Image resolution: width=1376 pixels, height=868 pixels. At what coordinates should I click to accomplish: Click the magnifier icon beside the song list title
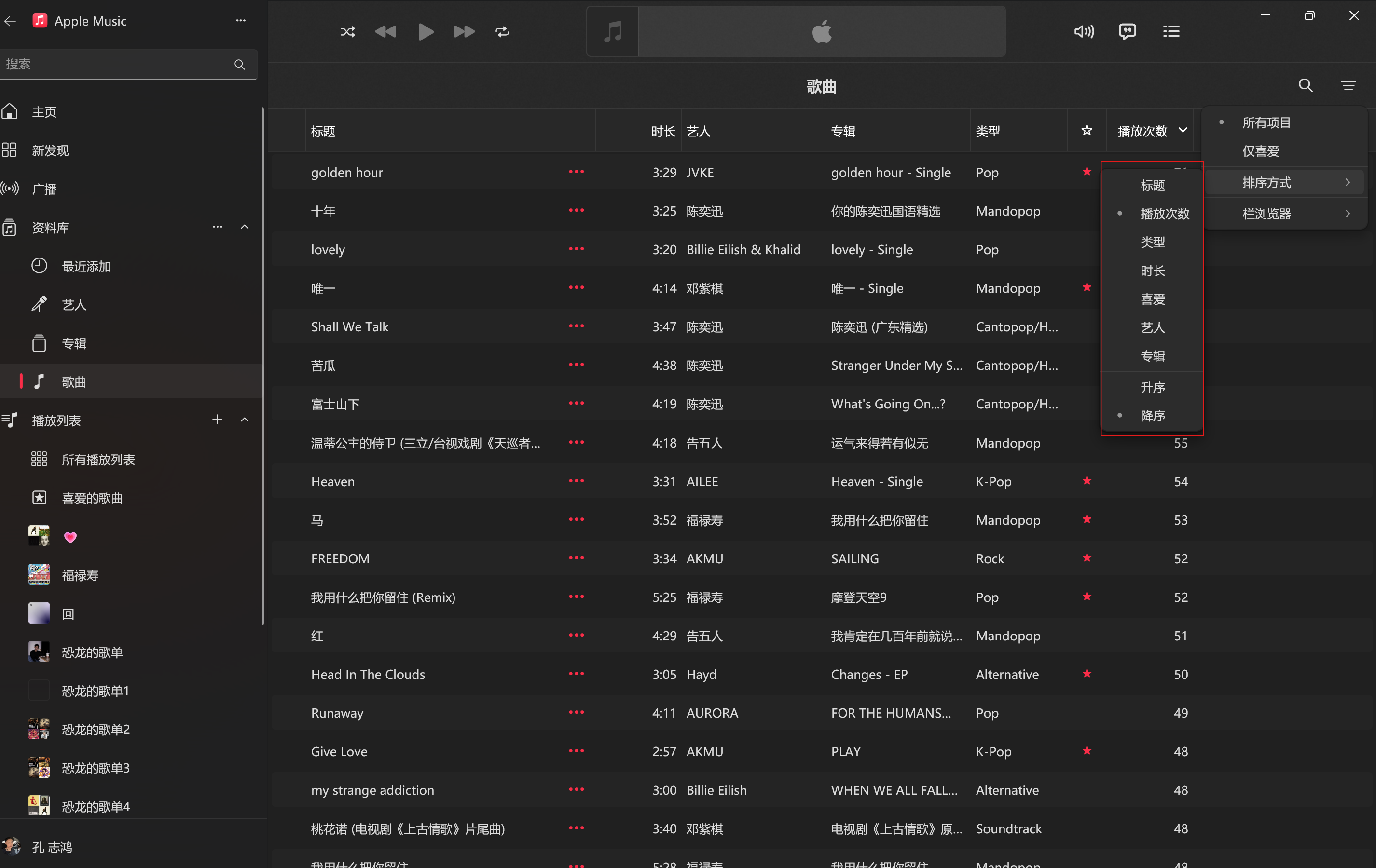coord(1305,86)
